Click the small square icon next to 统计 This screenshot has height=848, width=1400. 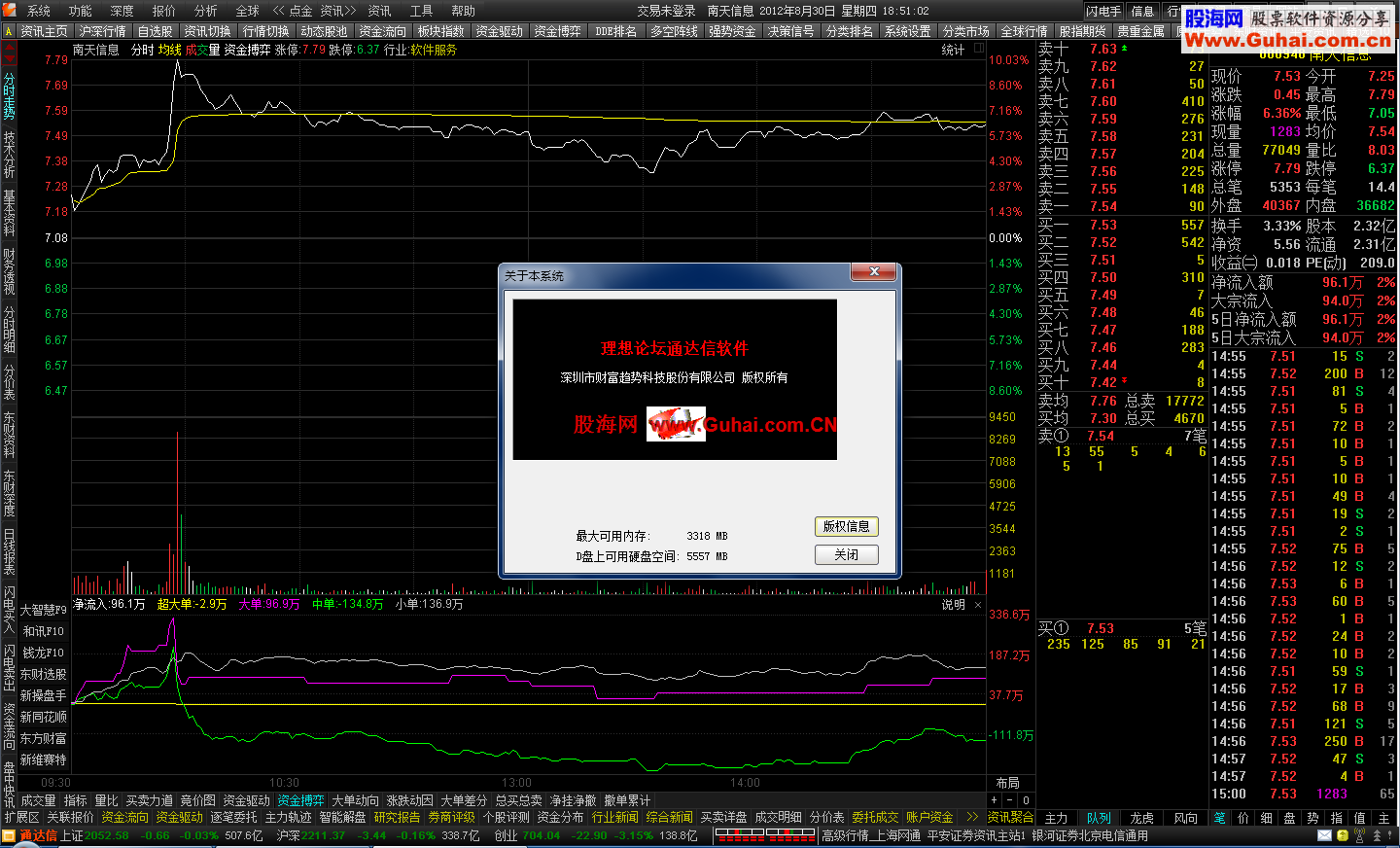979,48
